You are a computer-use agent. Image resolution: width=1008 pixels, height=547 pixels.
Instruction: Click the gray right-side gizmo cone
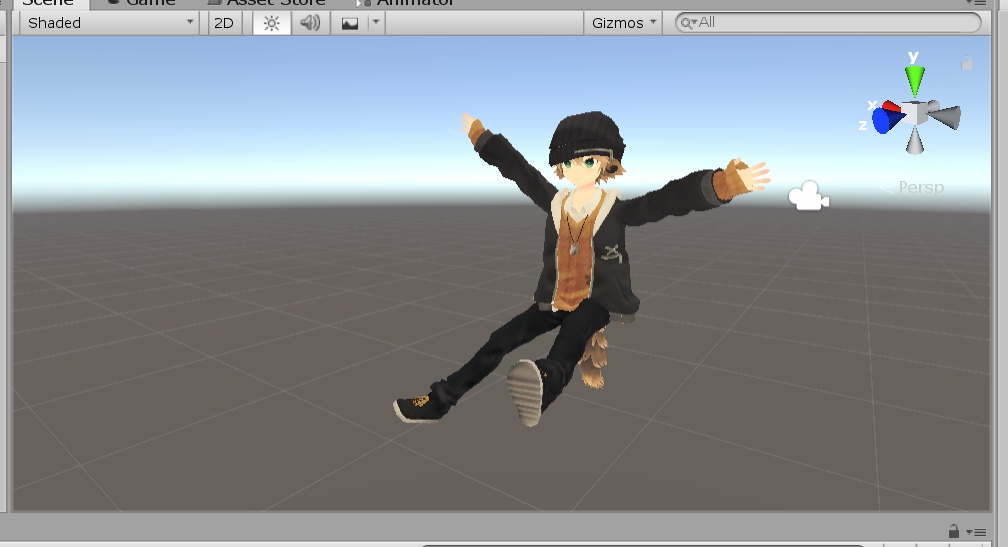tap(946, 116)
